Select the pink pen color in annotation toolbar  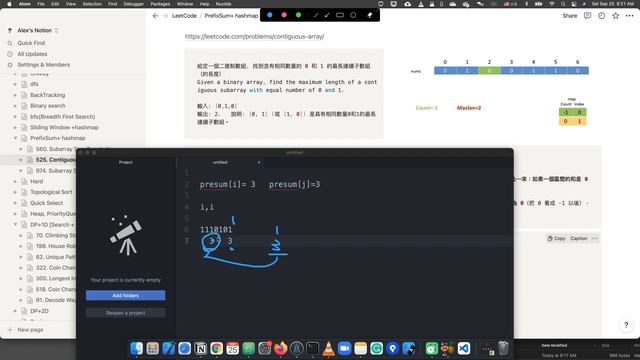(x=284, y=15)
